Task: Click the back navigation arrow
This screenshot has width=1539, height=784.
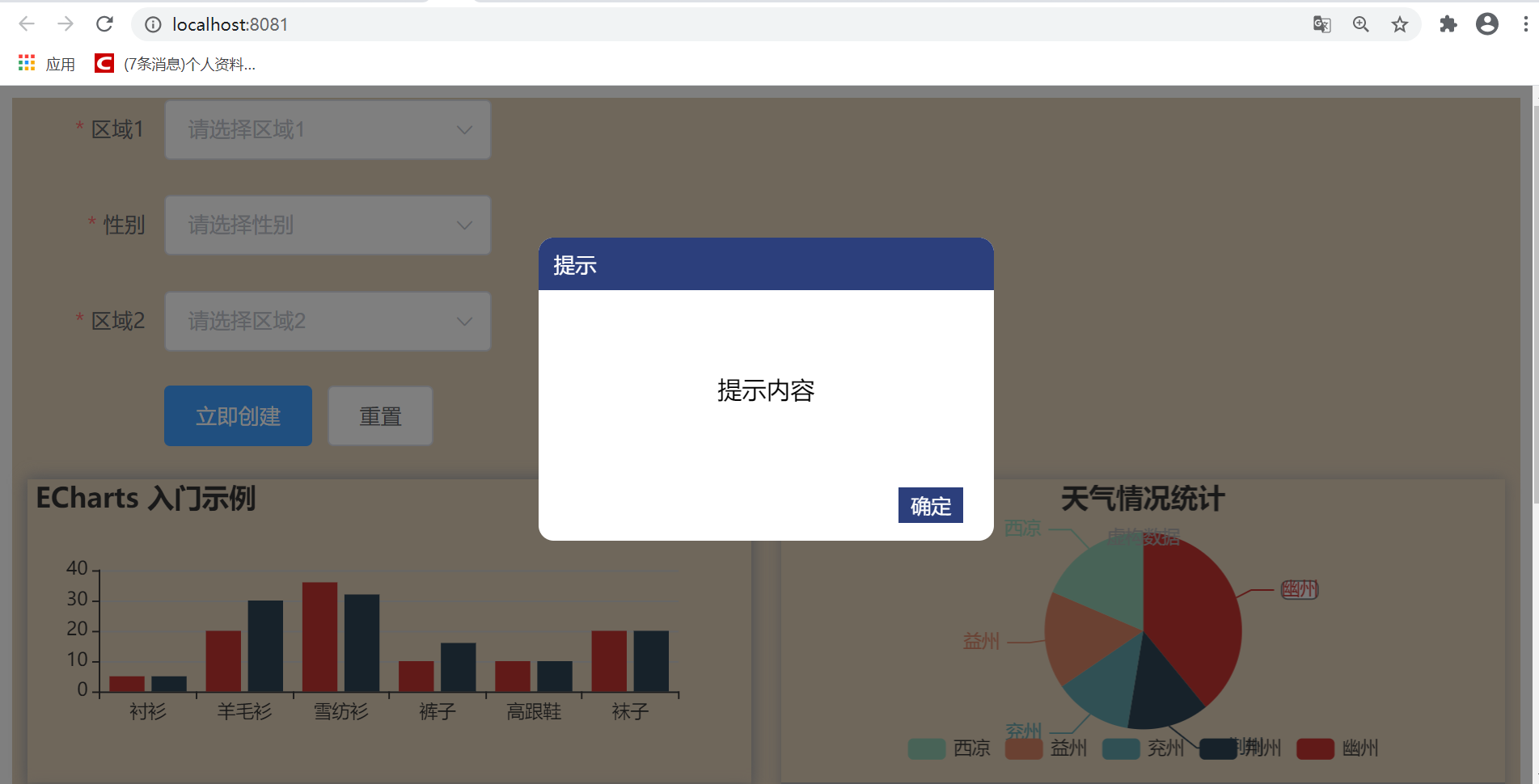Action: (x=27, y=23)
